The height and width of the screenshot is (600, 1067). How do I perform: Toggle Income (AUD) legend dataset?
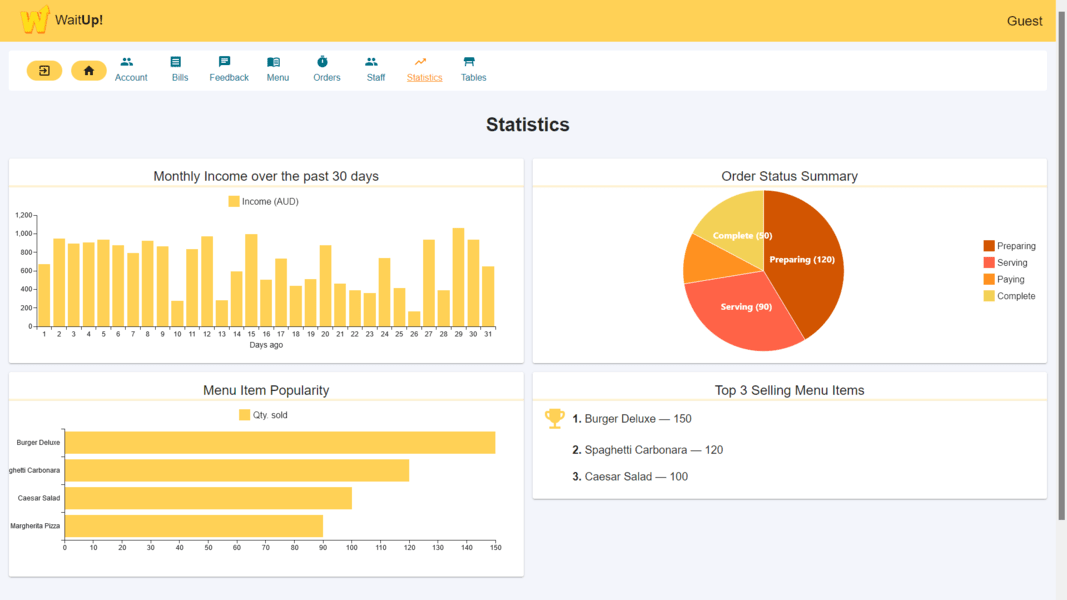pos(264,202)
